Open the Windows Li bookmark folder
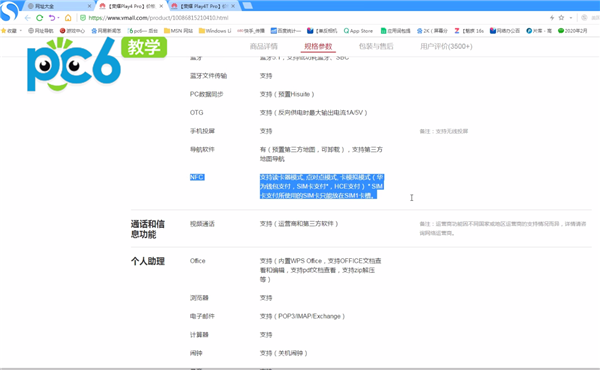600x370 pixels. (215, 31)
